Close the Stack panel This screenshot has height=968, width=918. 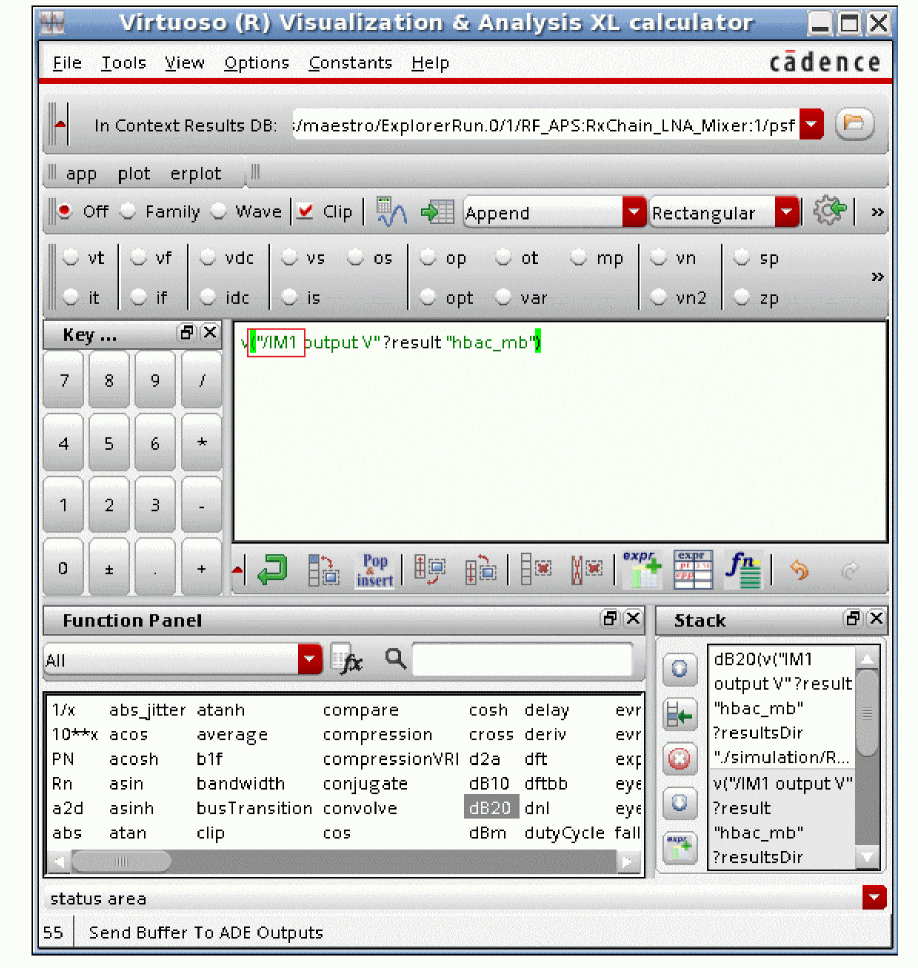coord(876,619)
